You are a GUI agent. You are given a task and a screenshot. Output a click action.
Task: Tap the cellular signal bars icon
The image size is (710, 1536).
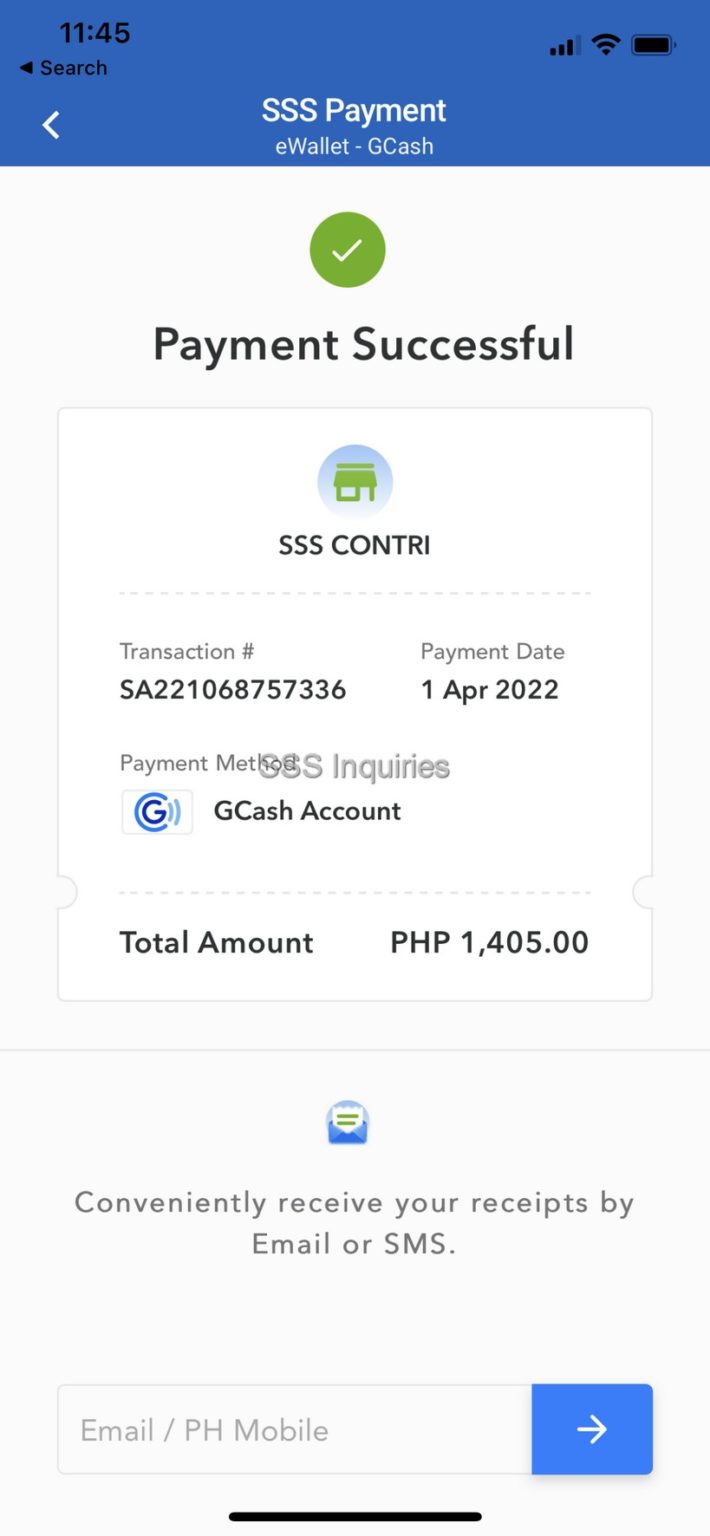click(x=563, y=44)
